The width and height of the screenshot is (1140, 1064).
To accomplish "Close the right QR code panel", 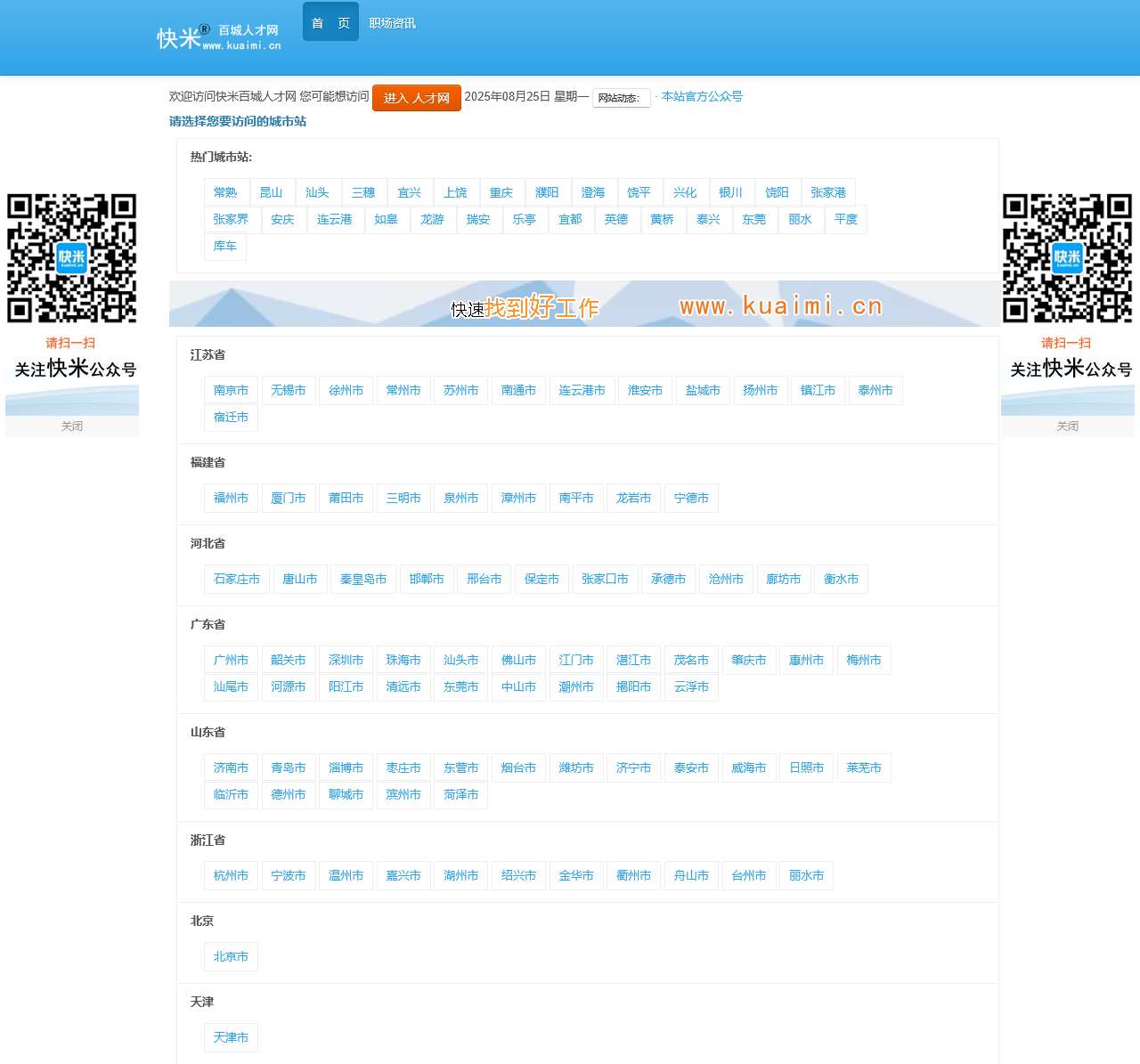I will click(x=1067, y=426).
